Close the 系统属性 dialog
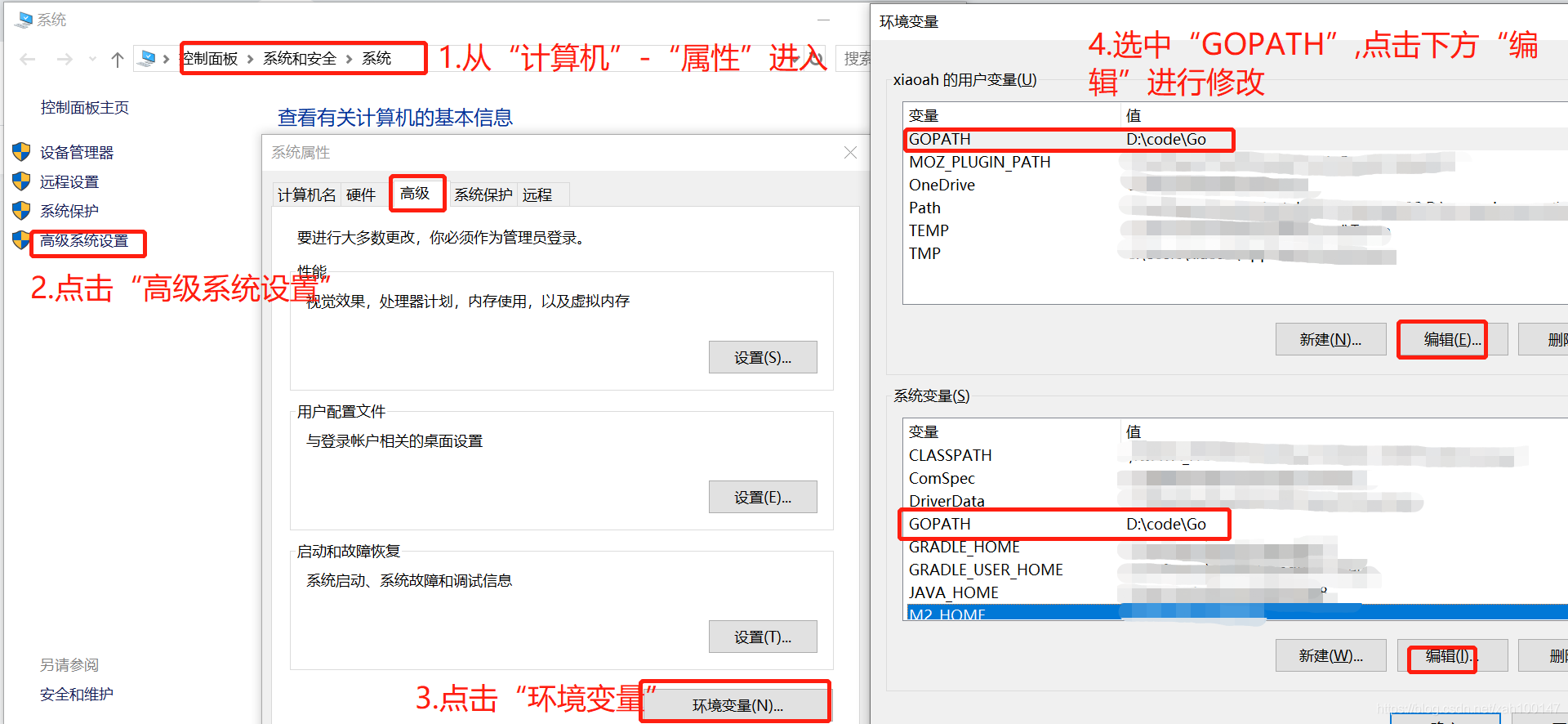 pyautogui.click(x=850, y=153)
